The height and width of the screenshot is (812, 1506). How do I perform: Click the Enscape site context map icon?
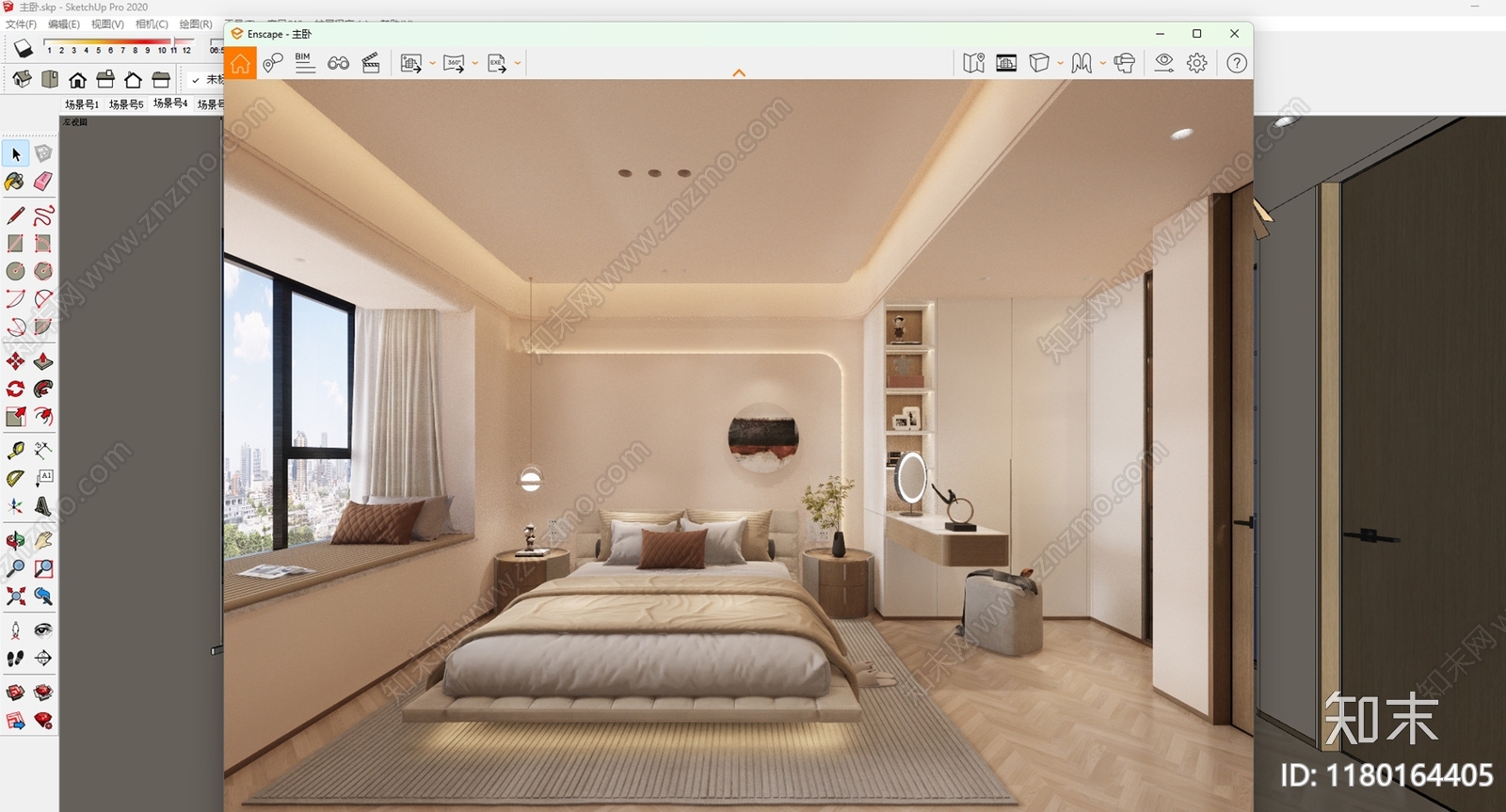[x=1081, y=63]
